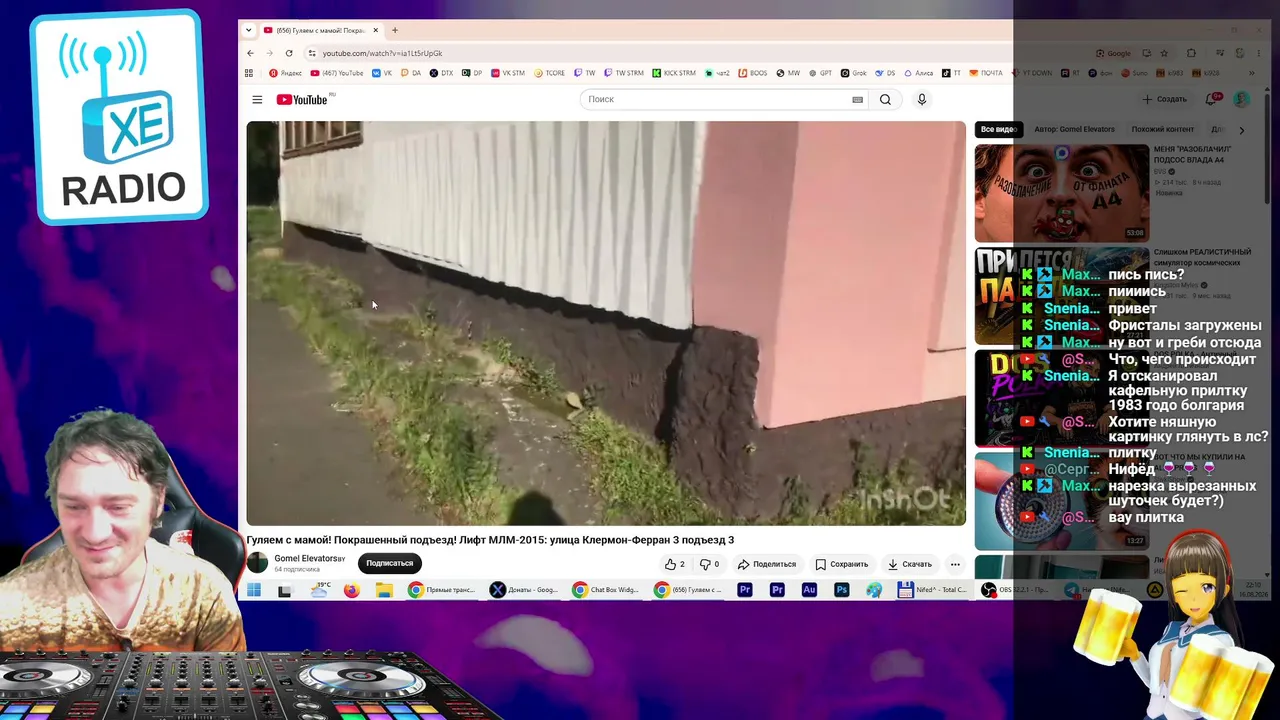Reload the page with refresh icon

click(289, 53)
